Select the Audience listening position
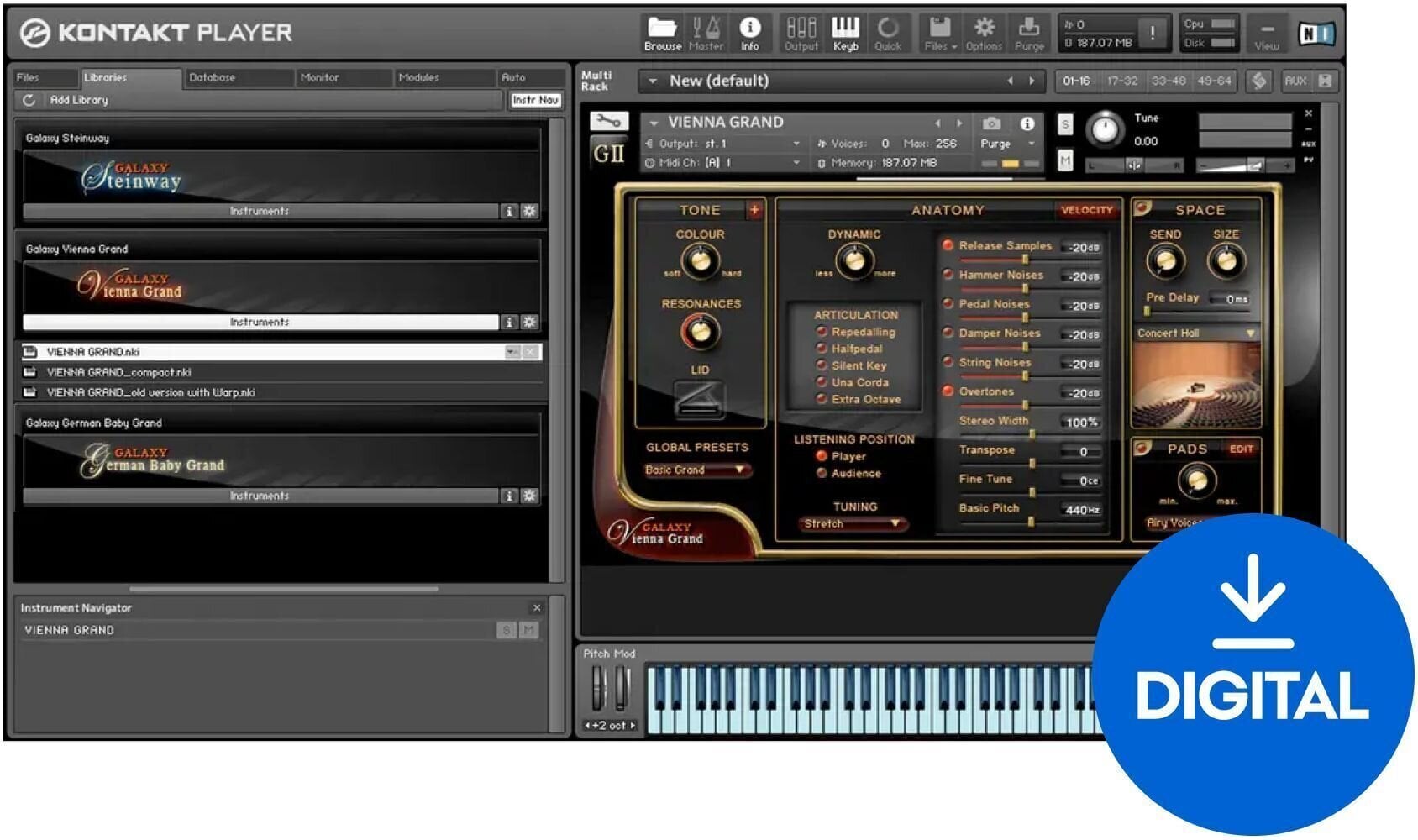 coord(822,474)
